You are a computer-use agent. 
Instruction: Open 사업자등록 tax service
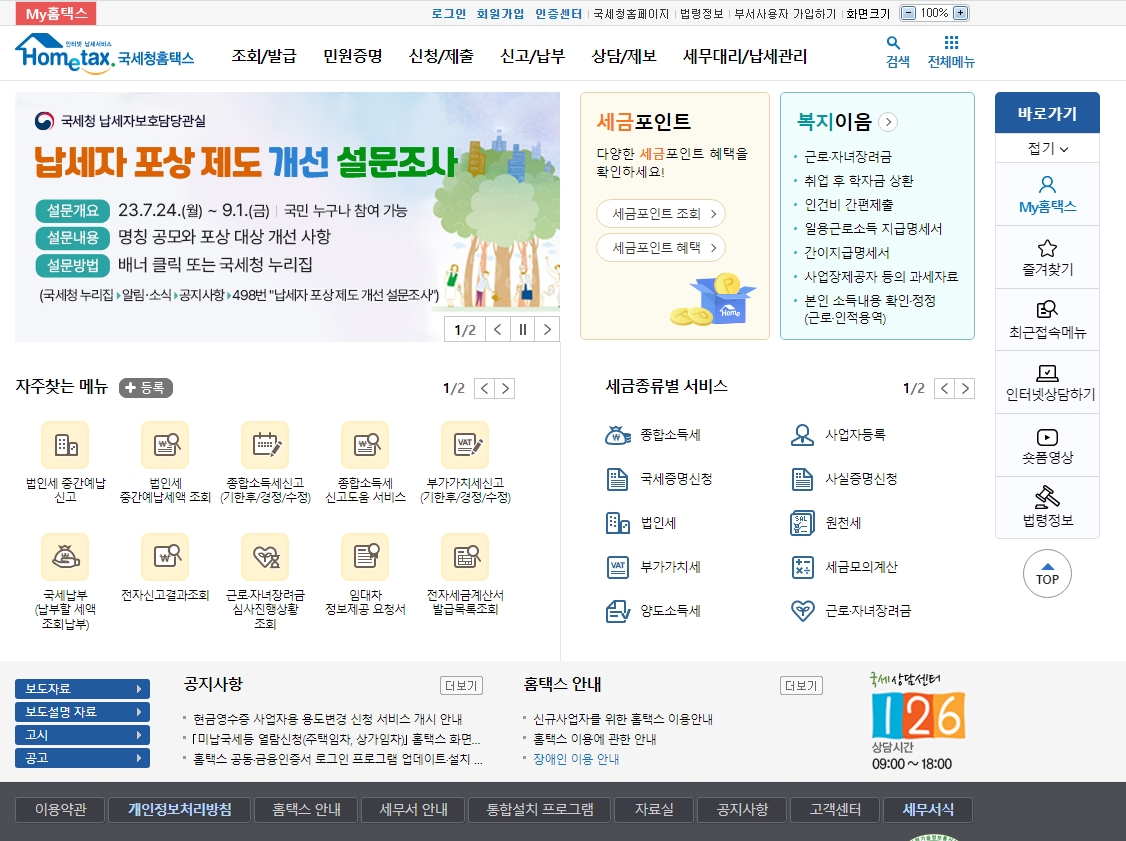point(838,435)
